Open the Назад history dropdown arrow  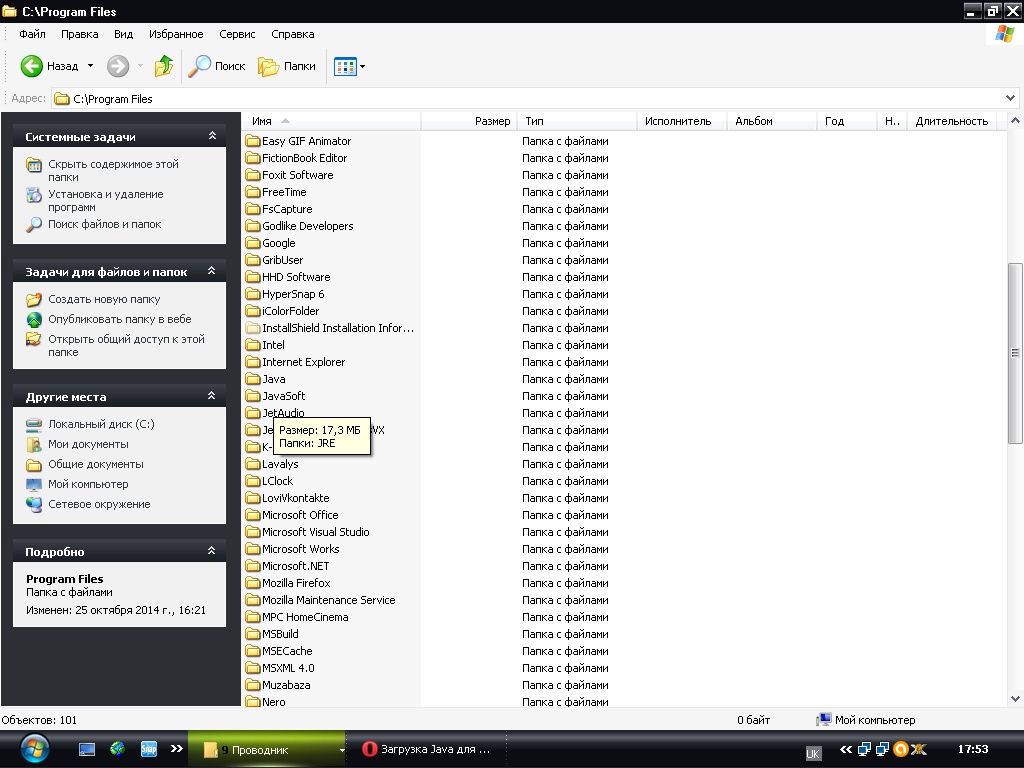coord(90,66)
